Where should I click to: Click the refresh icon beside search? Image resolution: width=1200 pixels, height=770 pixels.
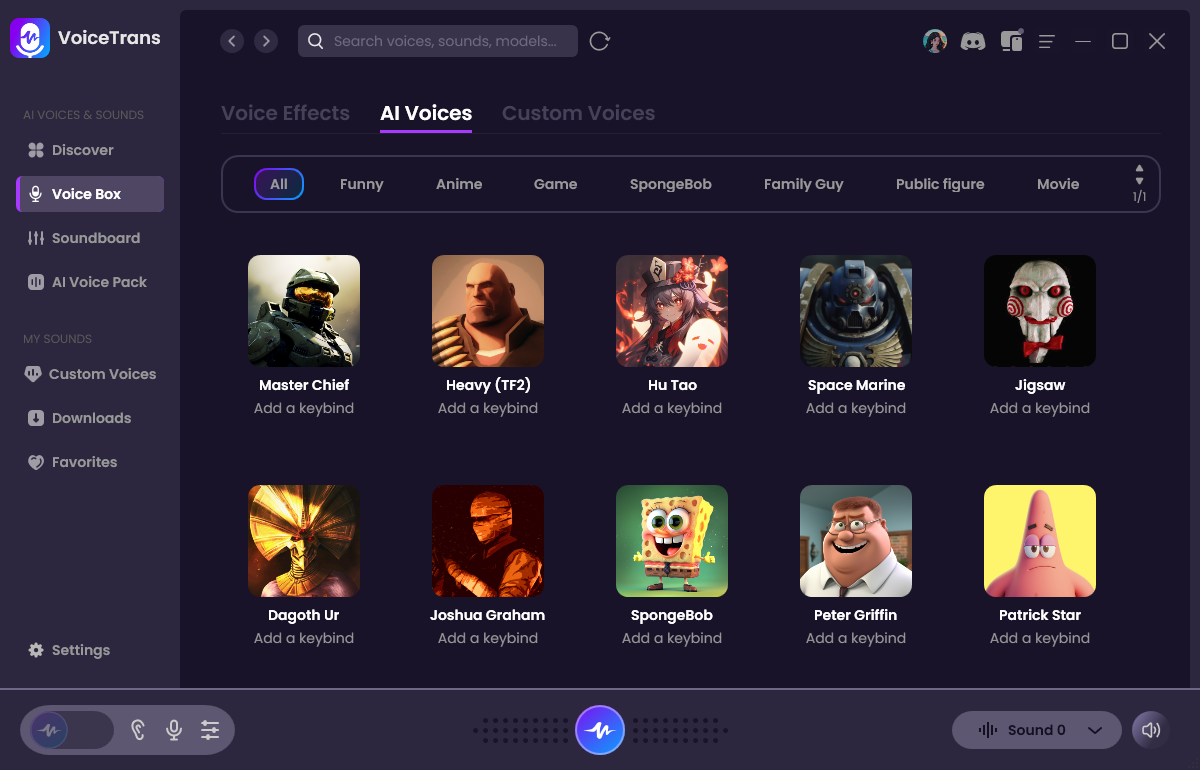(x=599, y=41)
